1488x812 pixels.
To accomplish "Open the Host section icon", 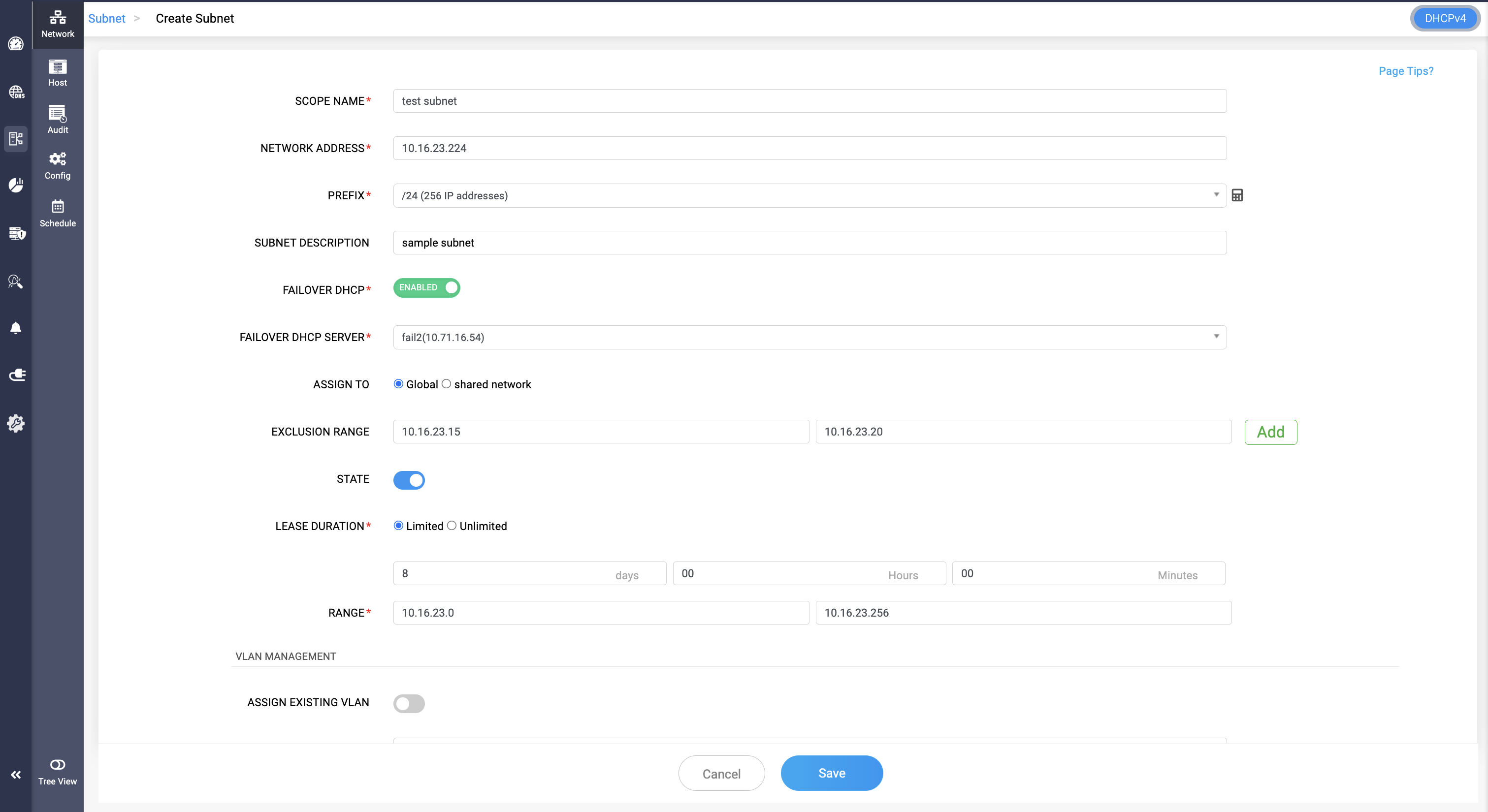I will 57,73.
